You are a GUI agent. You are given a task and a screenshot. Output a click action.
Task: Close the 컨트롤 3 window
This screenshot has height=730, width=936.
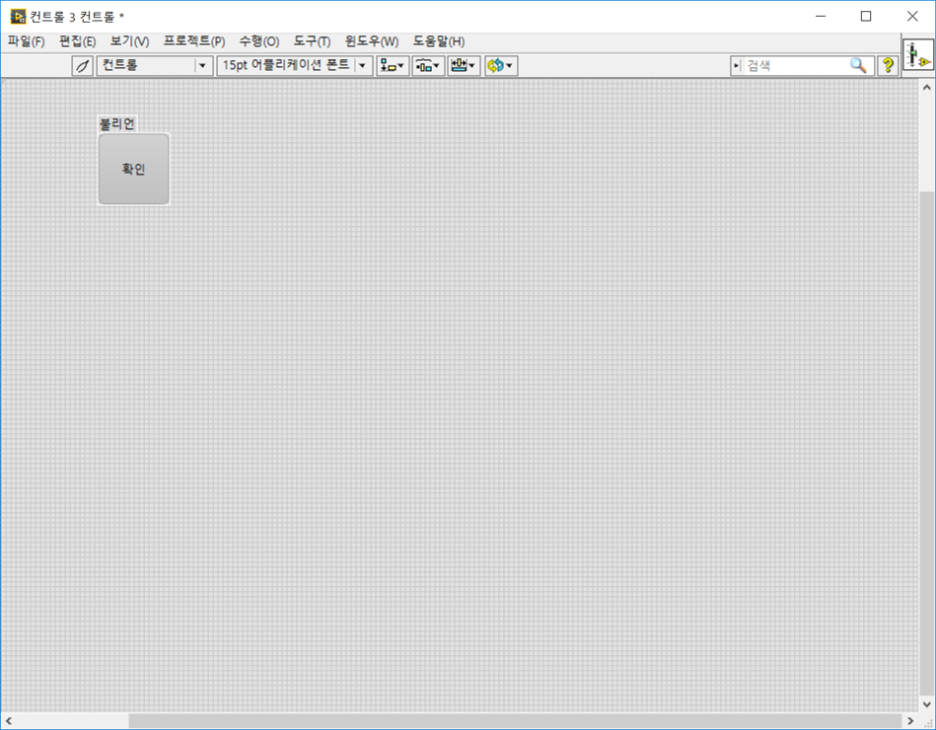(912, 17)
